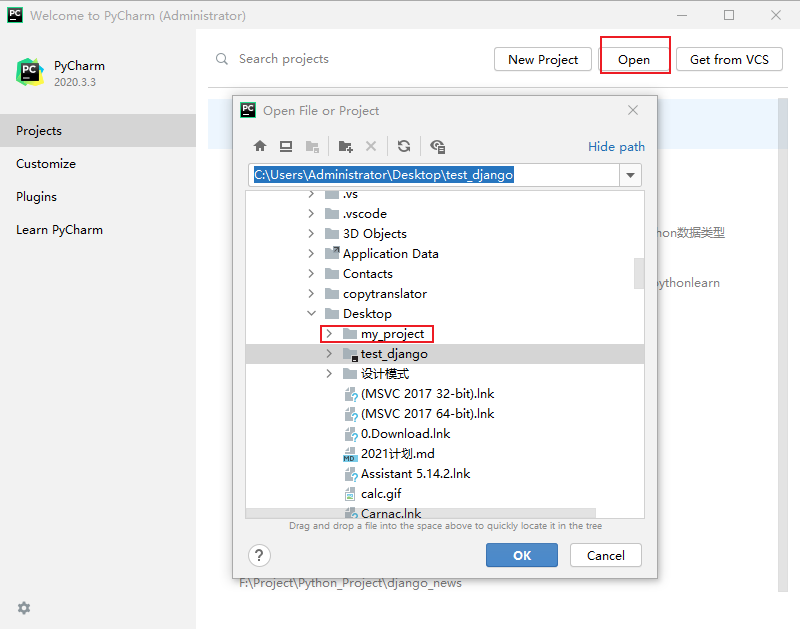Click the search magnifier icon
The width and height of the screenshot is (800, 629).
pyautogui.click(x=222, y=59)
